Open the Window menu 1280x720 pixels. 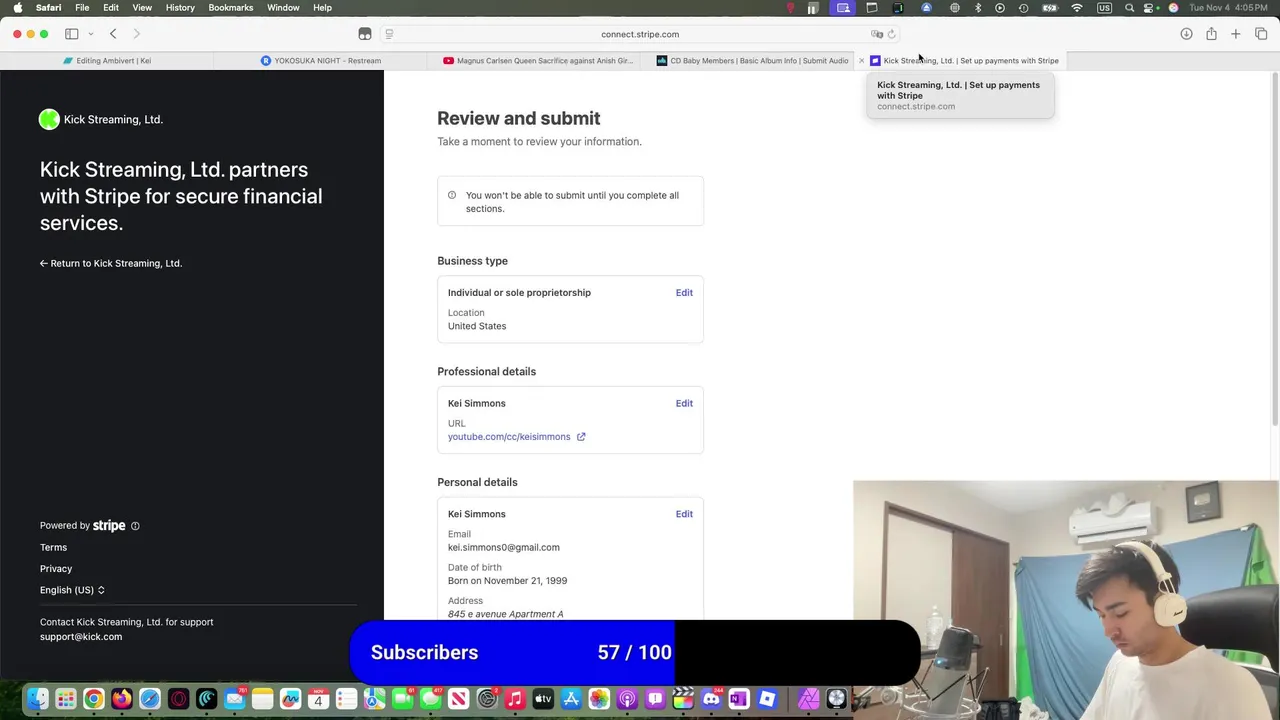pyautogui.click(x=283, y=8)
